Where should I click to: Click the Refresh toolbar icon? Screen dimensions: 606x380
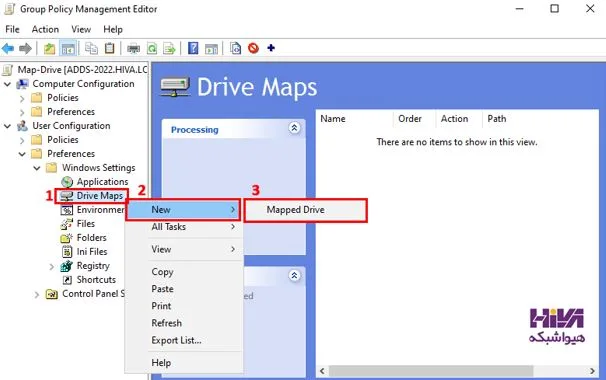[152, 49]
